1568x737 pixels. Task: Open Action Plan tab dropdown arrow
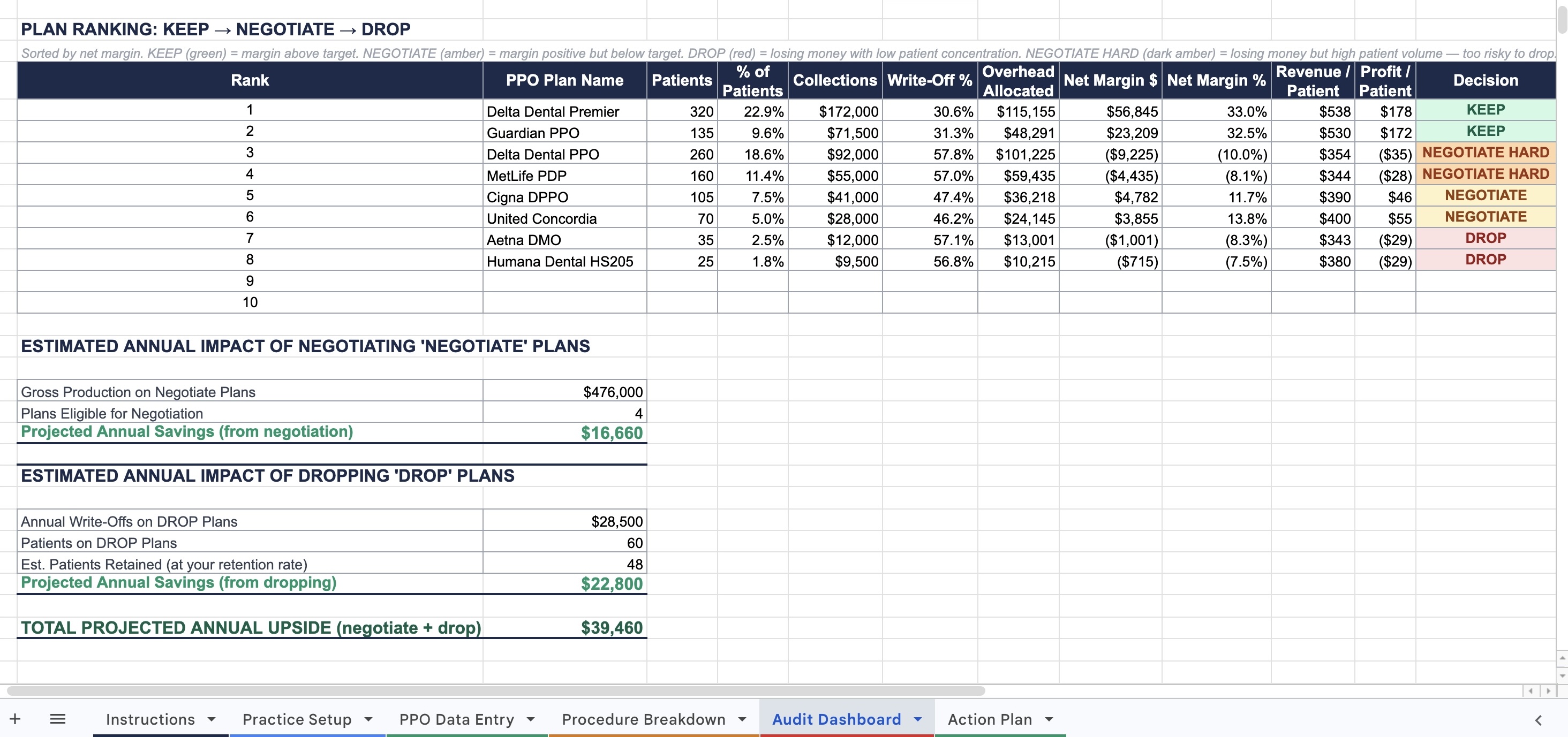pyautogui.click(x=1049, y=719)
